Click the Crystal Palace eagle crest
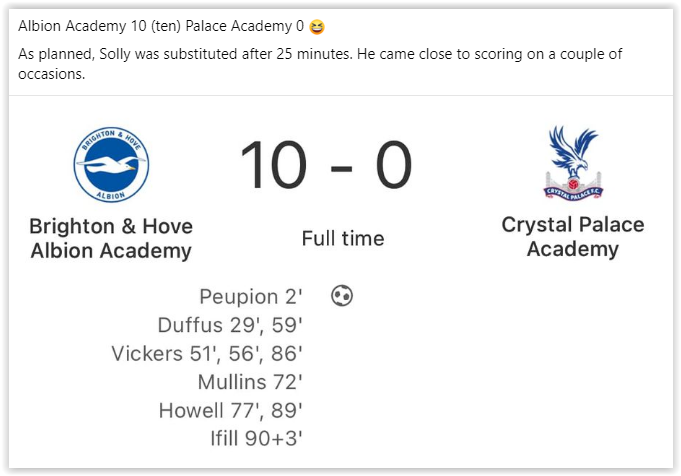Viewport: 681px width, 476px height. (x=573, y=163)
